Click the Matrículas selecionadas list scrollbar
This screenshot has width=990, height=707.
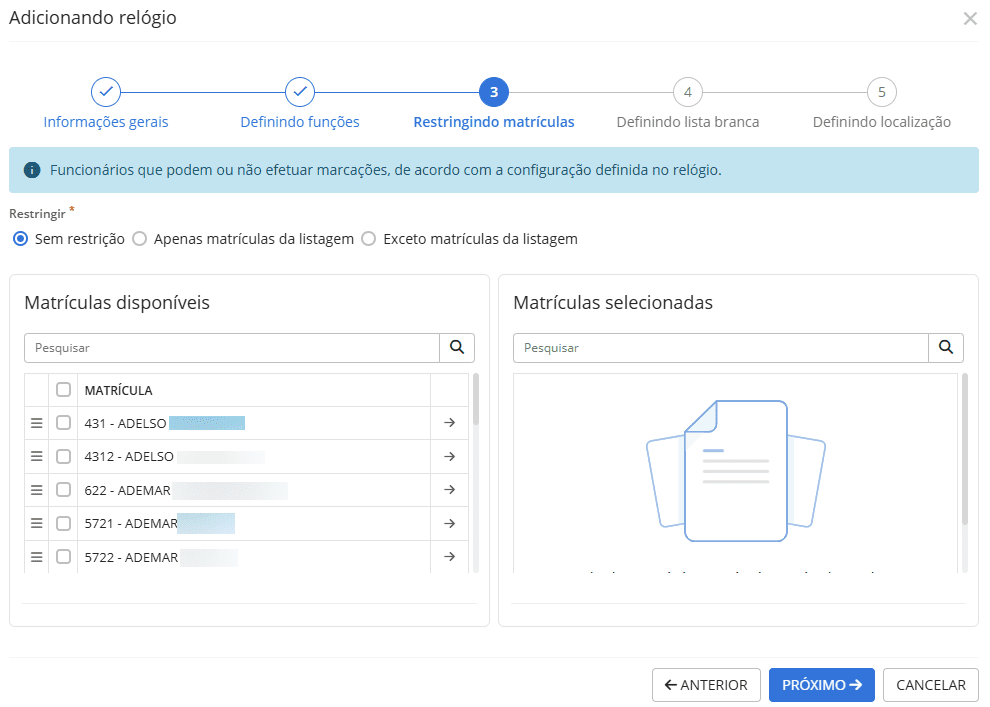pyautogui.click(x=964, y=449)
